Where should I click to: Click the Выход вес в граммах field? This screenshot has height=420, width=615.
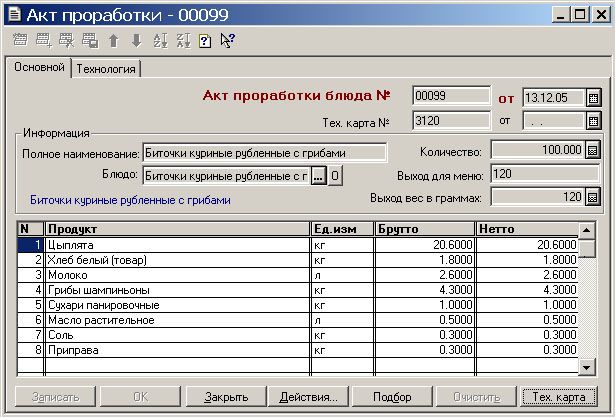tap(538, 197)
